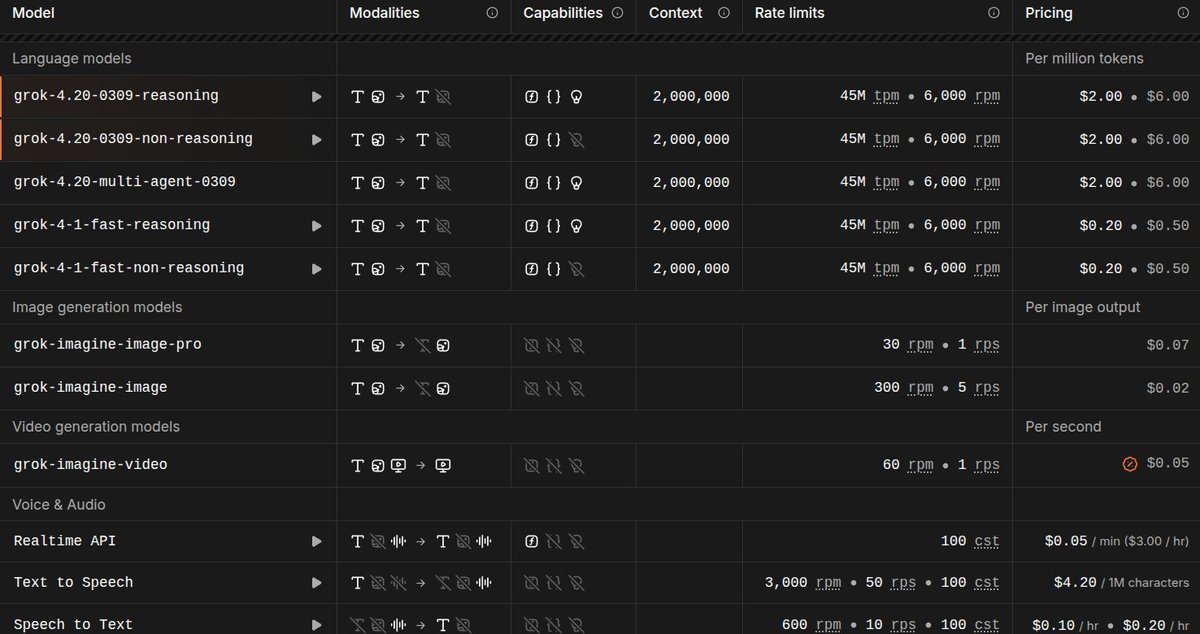Click the text output icon for grok-4.20-multi-agent-0309
This screenshot has width=1200, height=634.
[x=422, y=183]
